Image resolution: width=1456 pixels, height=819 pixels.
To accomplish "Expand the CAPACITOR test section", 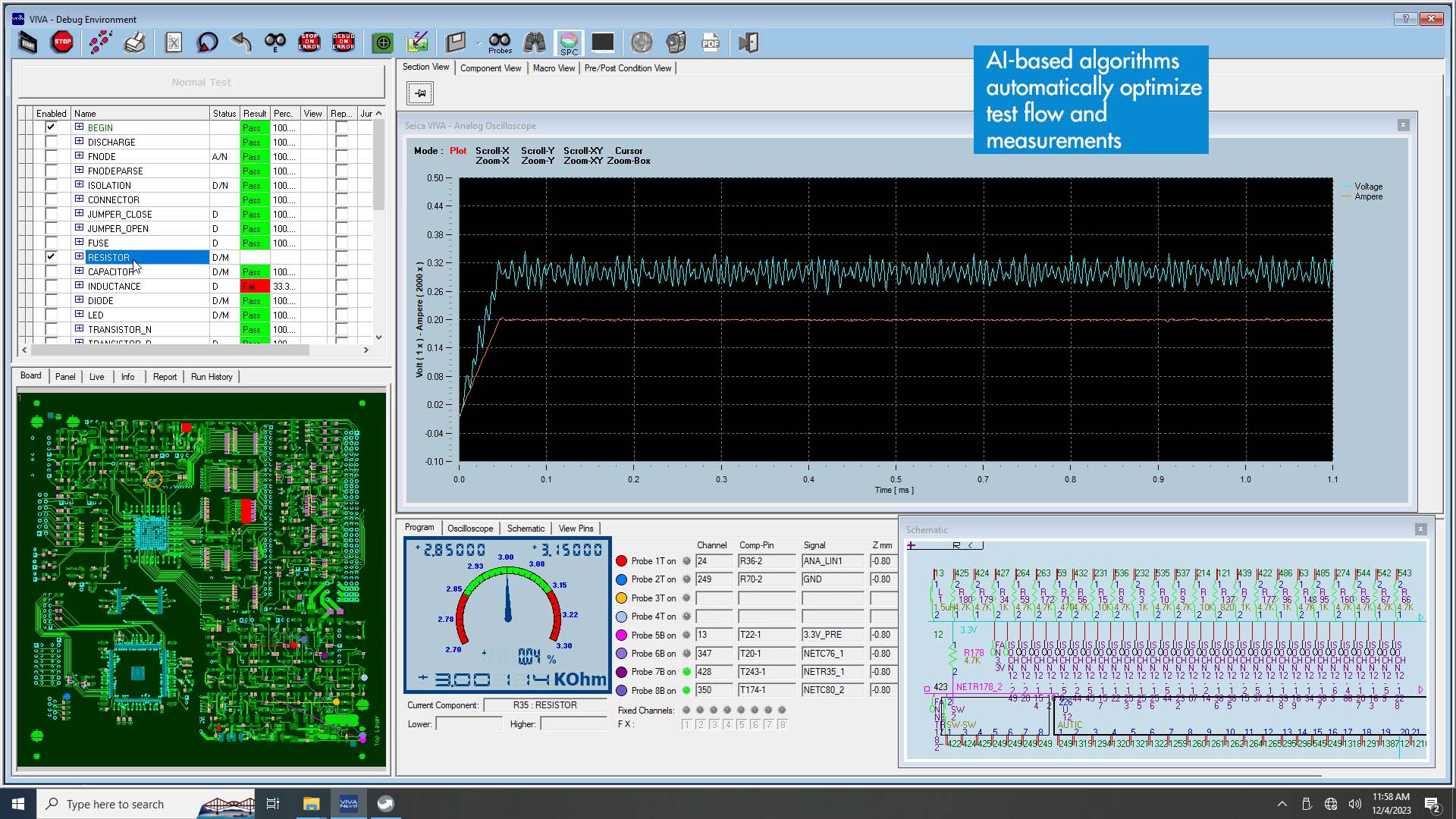I will pyautogui.click(x=79, y=271).
